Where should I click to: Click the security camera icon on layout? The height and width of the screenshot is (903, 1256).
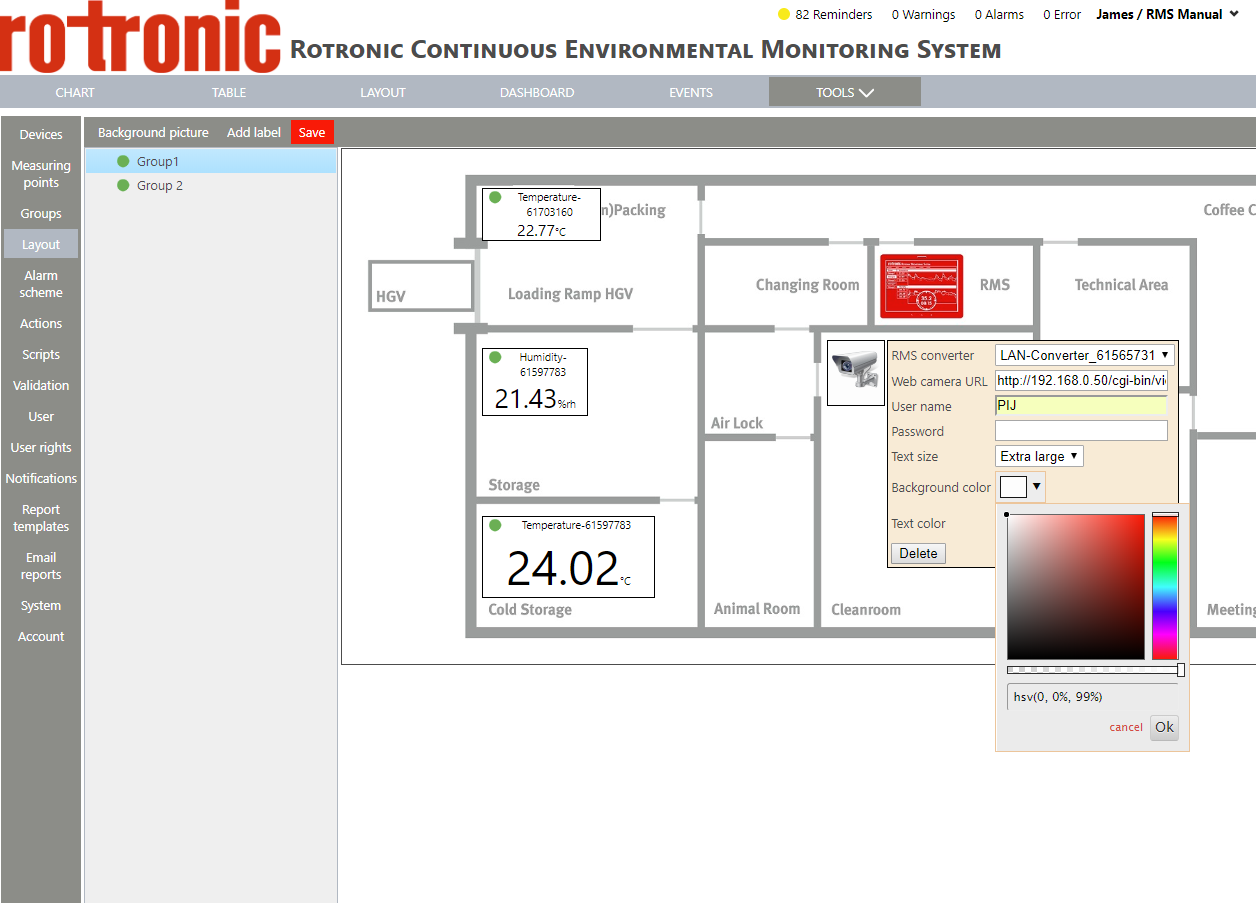coord(856,373)
